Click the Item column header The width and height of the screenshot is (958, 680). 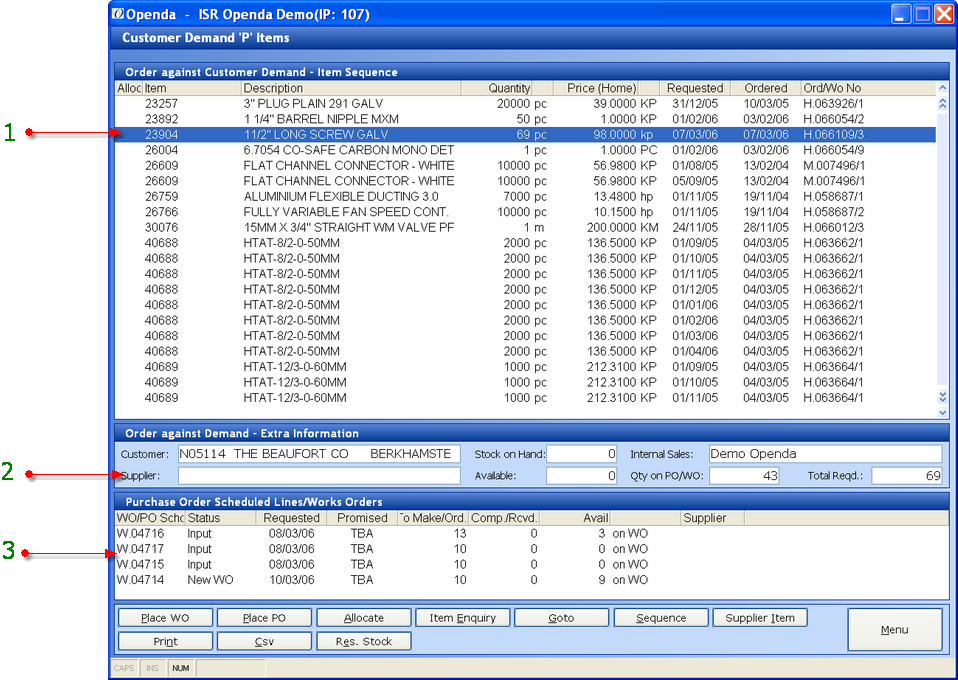[x=192, y=88]
